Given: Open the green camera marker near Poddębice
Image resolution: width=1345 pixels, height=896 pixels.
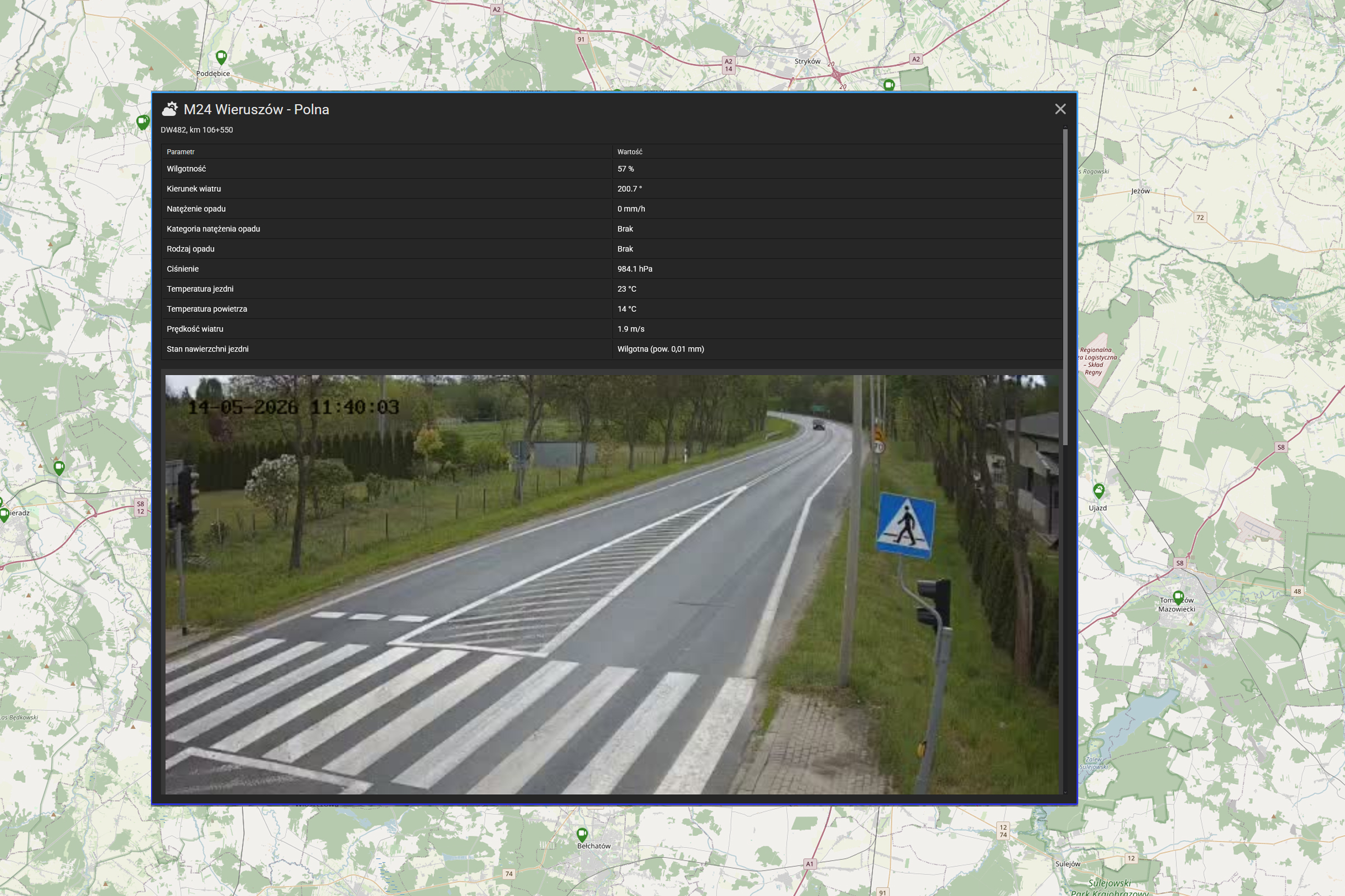Looking at the screenshot, I should point(221,57).
